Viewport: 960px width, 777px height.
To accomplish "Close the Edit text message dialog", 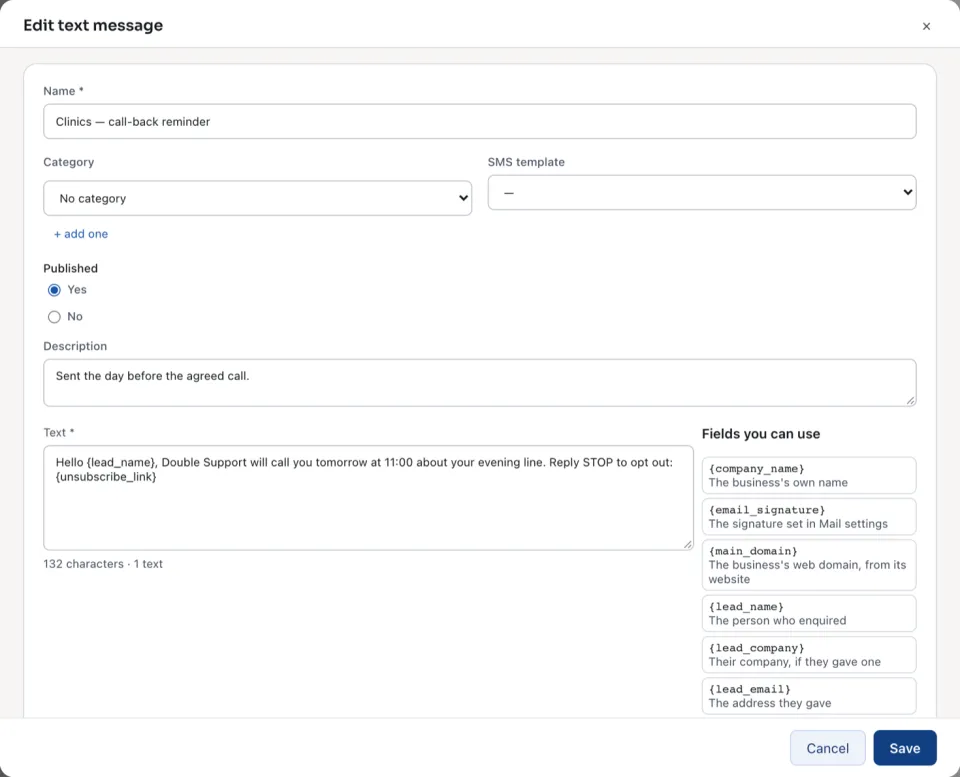I will 926,26.
